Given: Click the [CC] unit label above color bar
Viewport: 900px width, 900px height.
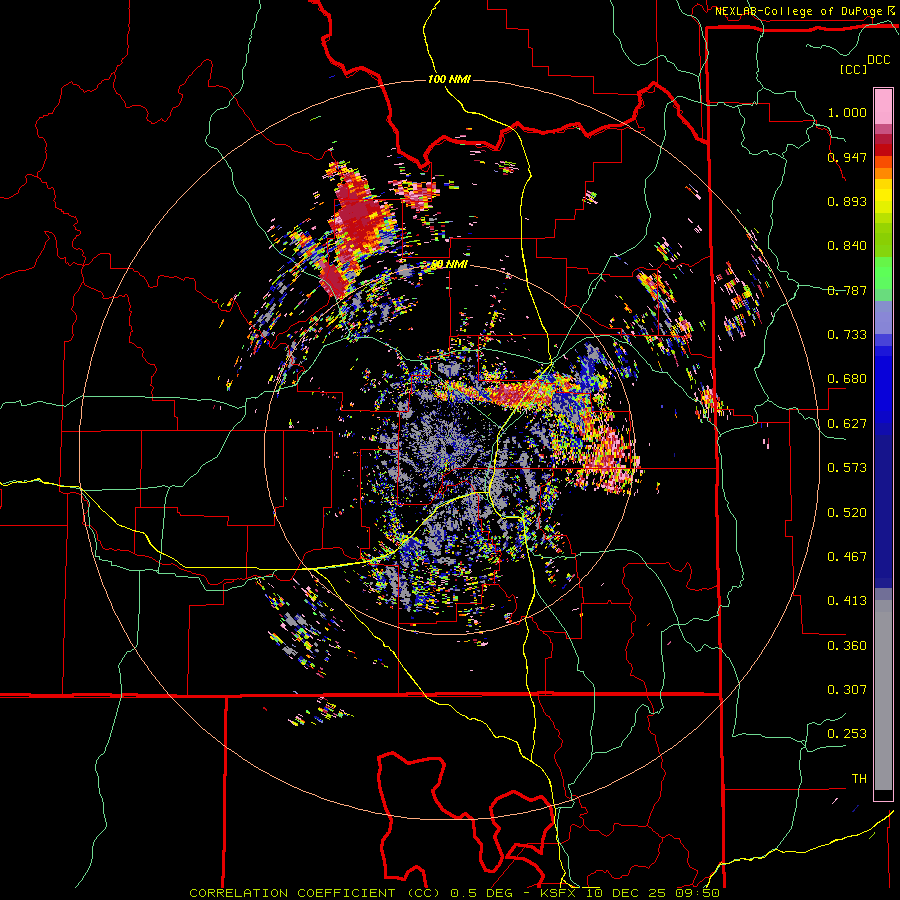Looking at the screenshot, I should (x=854, y=69).
